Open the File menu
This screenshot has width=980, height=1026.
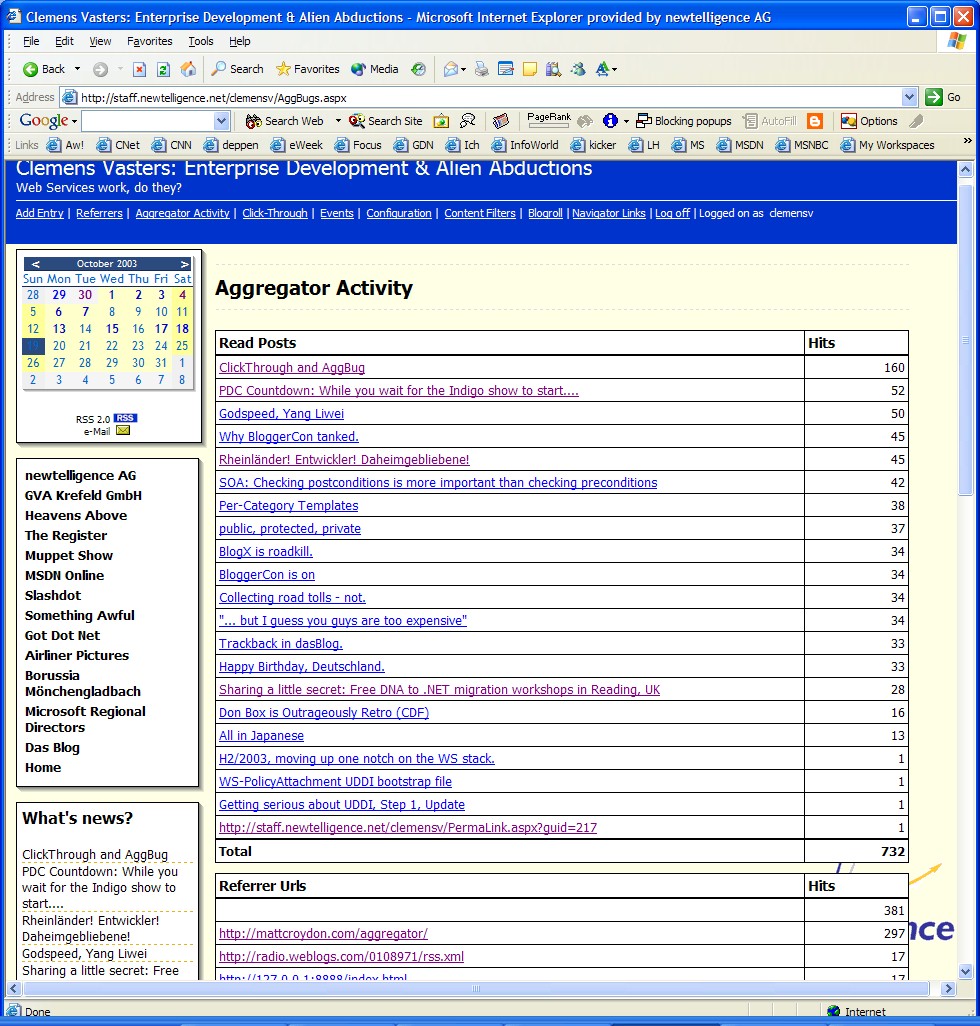pyautogui.click(x=31, y=41)
